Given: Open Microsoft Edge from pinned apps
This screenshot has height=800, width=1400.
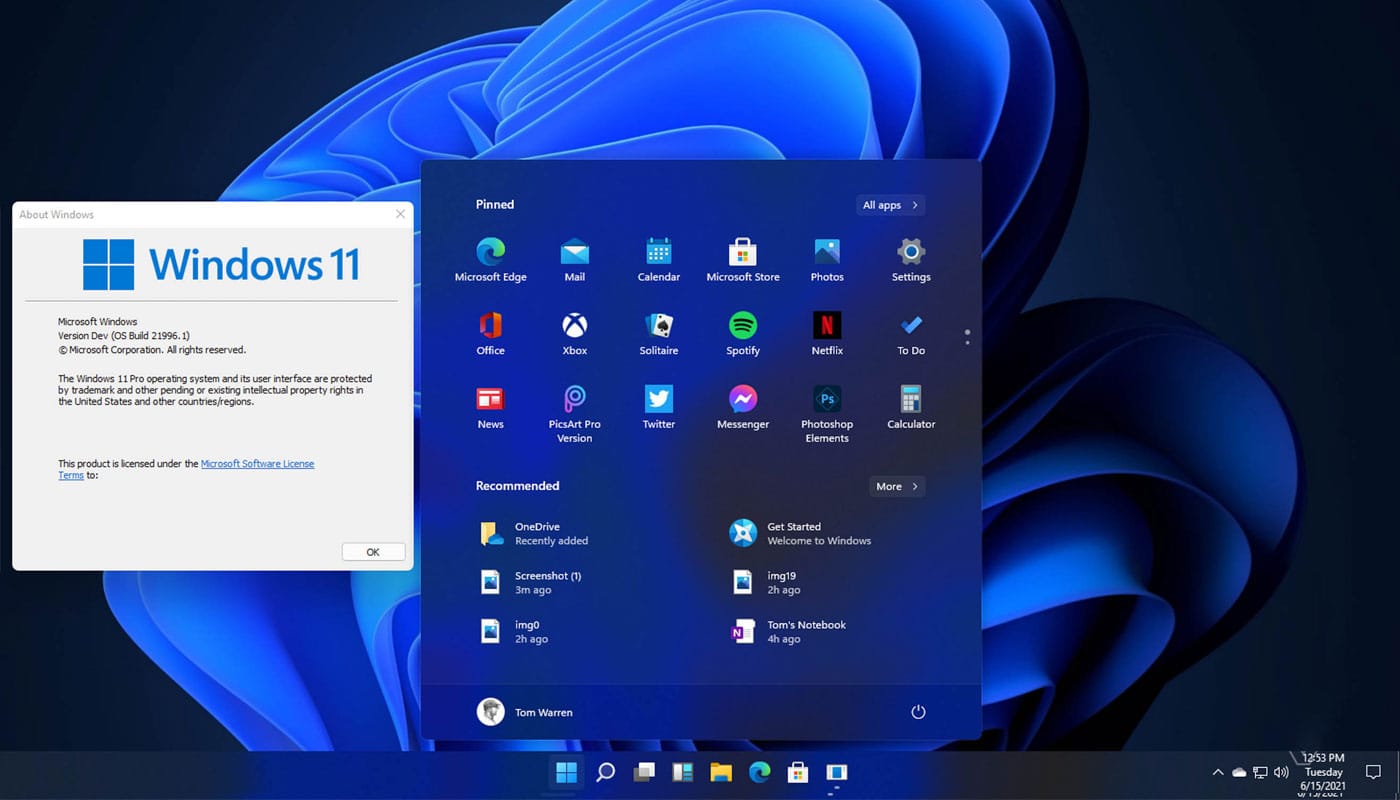Looking at the screenshot, I should 490,259.
